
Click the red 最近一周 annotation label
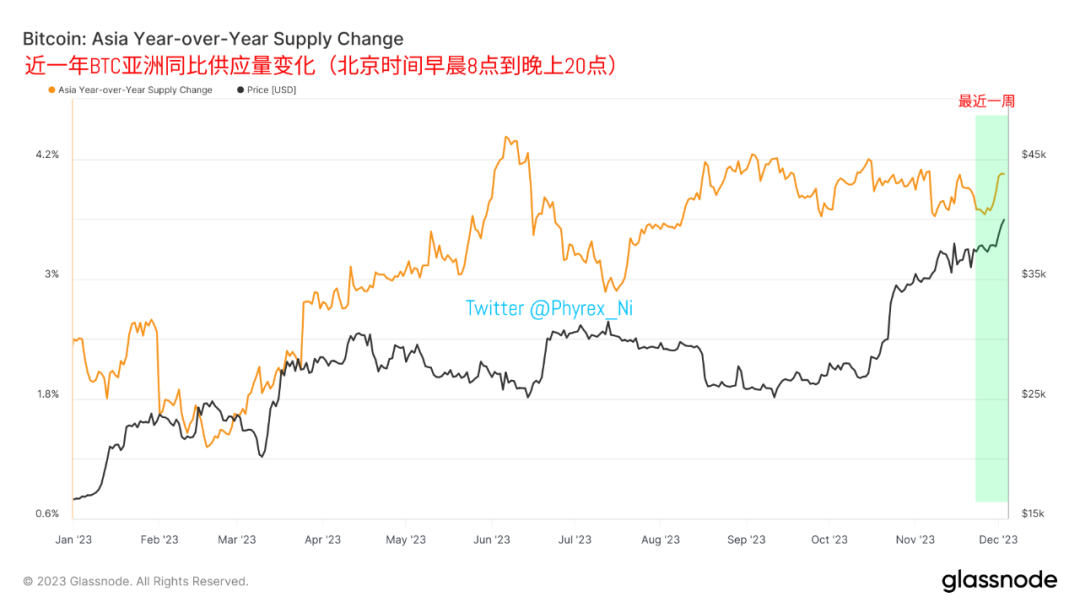click(986, 102)
